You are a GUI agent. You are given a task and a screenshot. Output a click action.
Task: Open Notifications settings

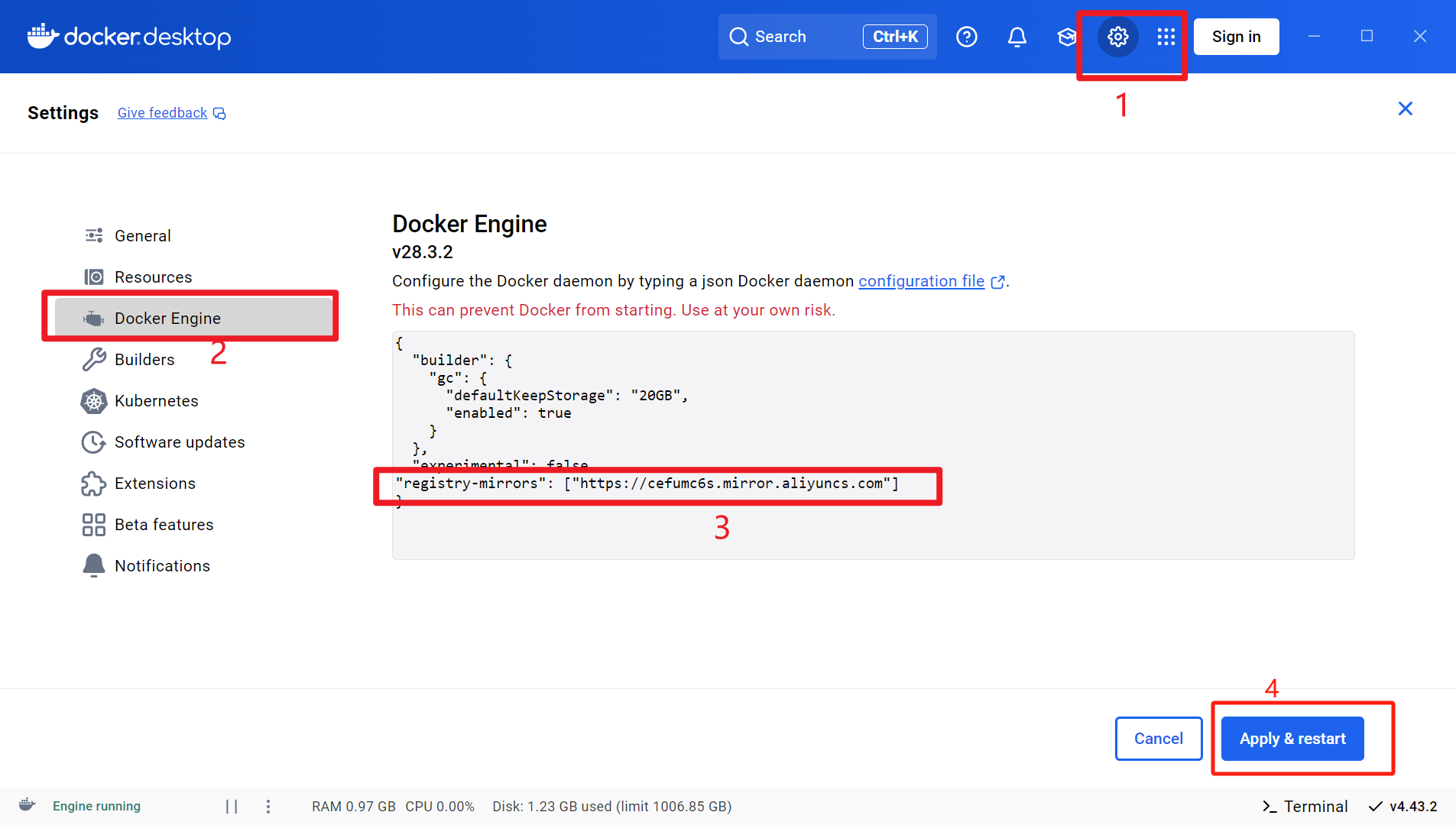click(x=193, y=565)
